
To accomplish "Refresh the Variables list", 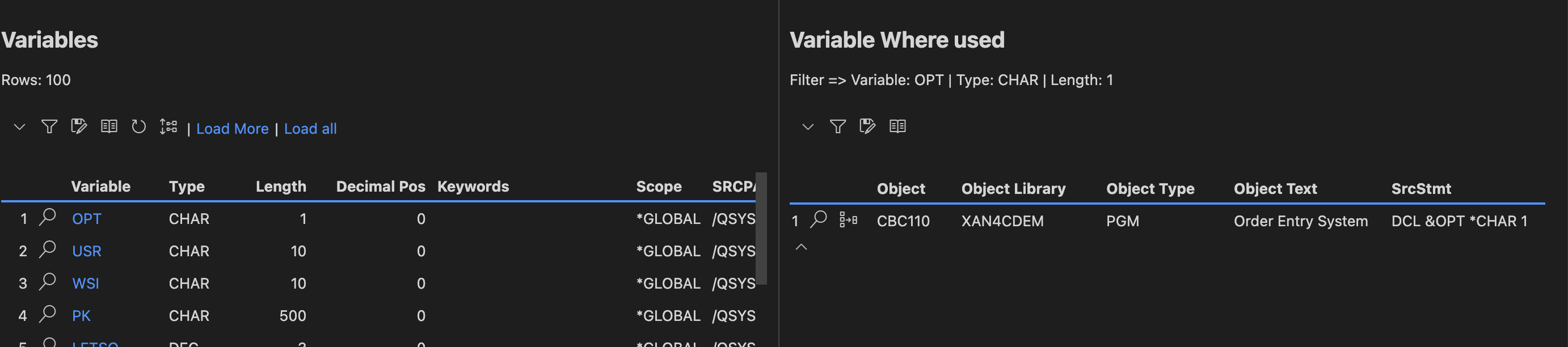I will pos(139,126).
